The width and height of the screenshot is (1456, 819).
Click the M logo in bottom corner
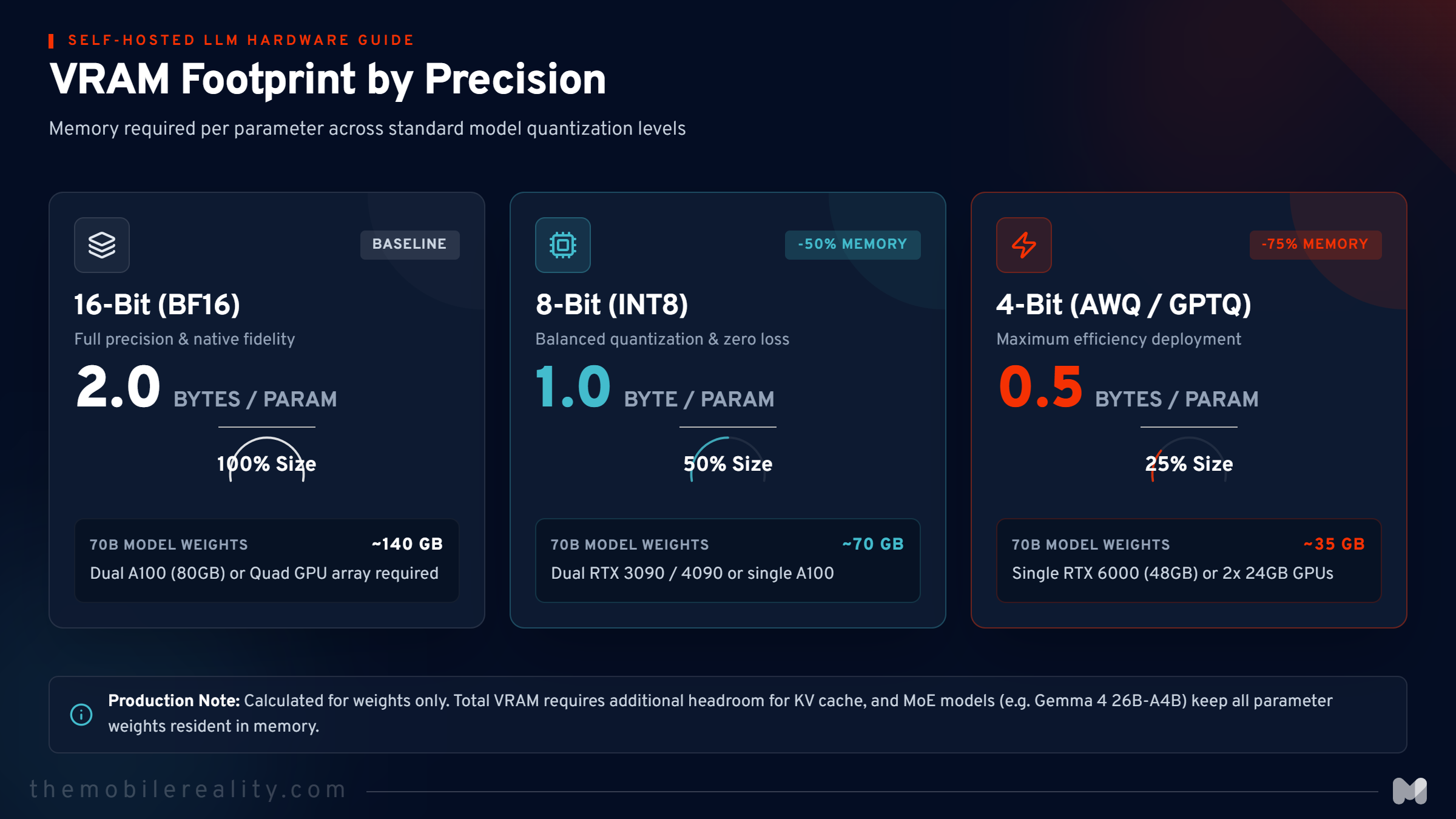[x=1410, y=791]
